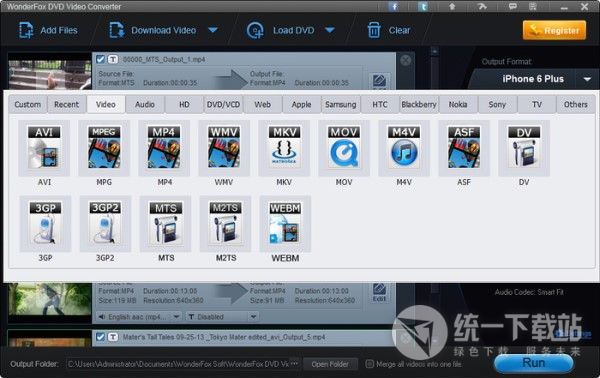The width and height of the screenshot is (600, 378).
Task: Expand the Download Video dropdown arrow
Action: [x=213, y=30]
